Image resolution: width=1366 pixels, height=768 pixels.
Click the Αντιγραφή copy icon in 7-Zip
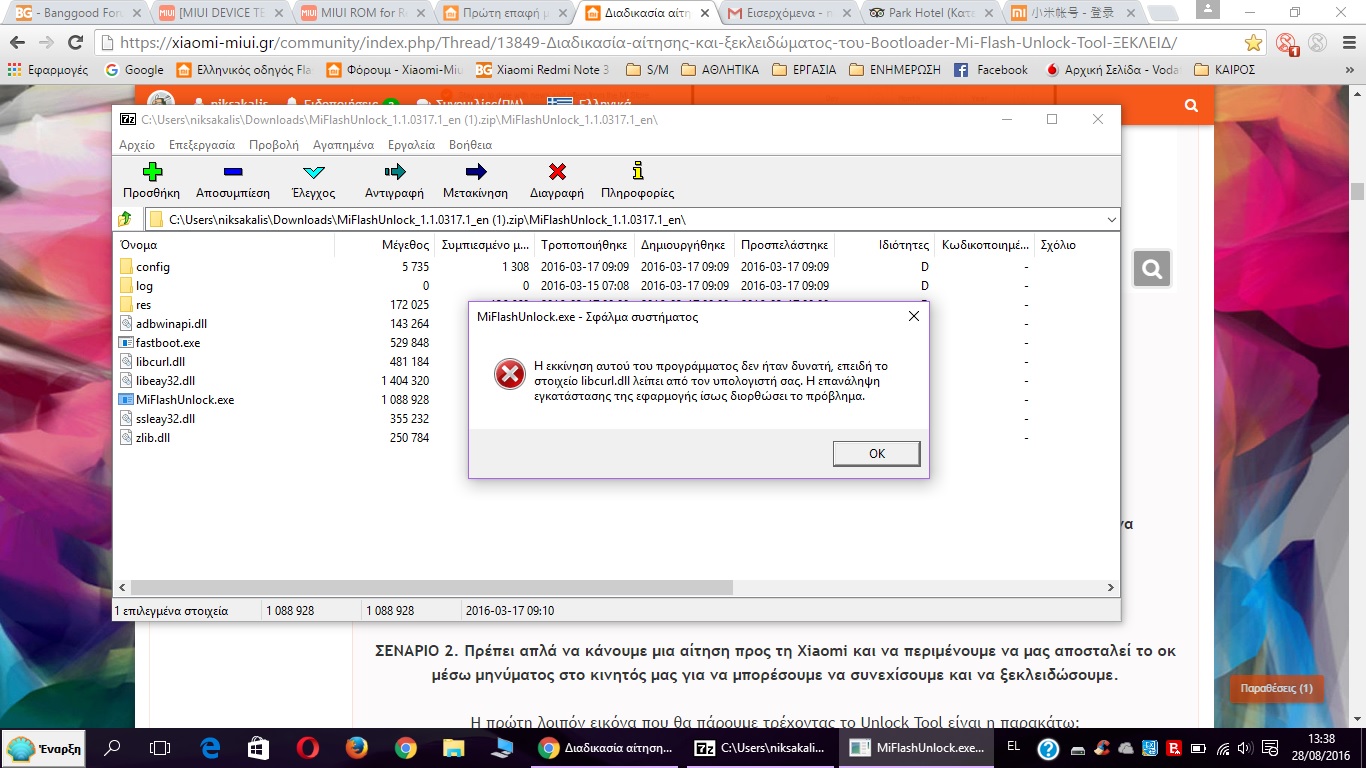pyautogui.click(x=394, y=172)
